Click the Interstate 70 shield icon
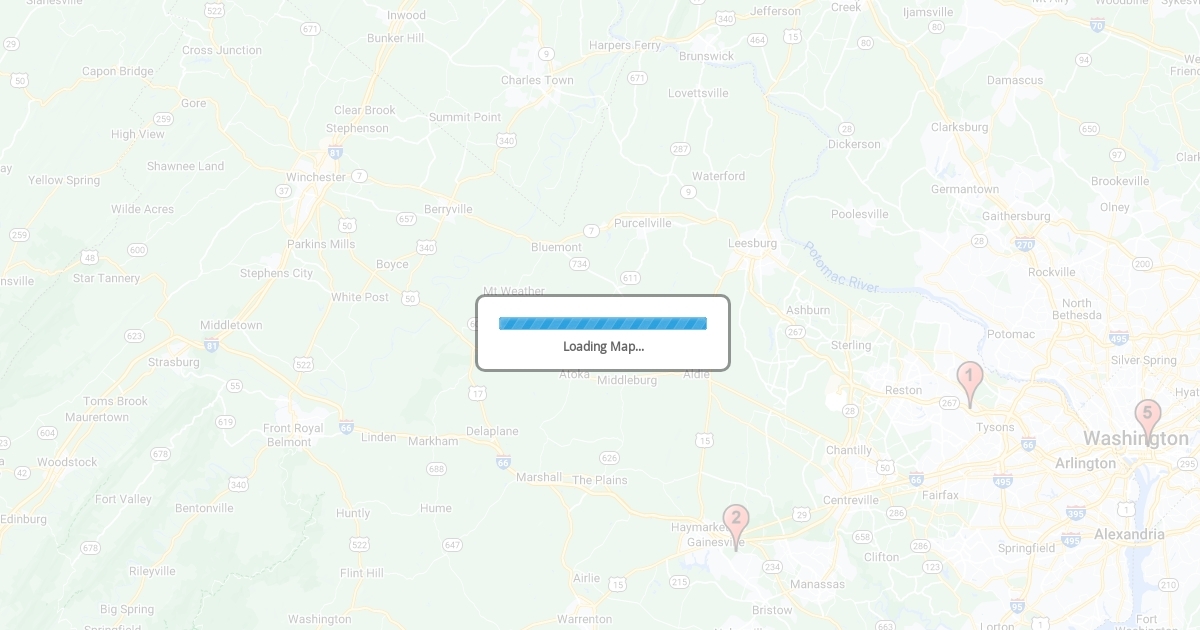The image size is (1200, 630). point(1097,26)
